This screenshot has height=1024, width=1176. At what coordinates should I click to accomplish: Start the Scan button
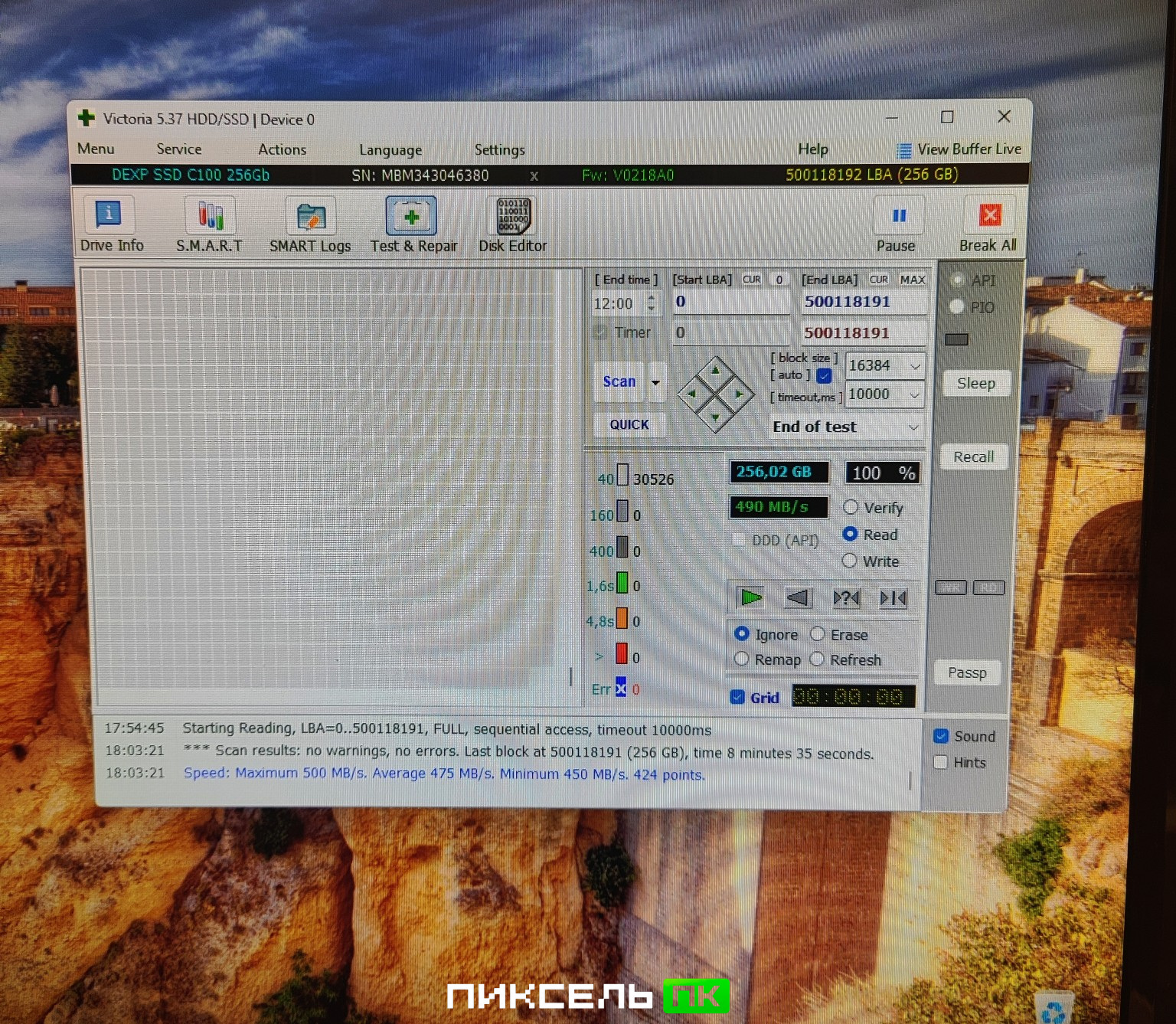point(619,381)
